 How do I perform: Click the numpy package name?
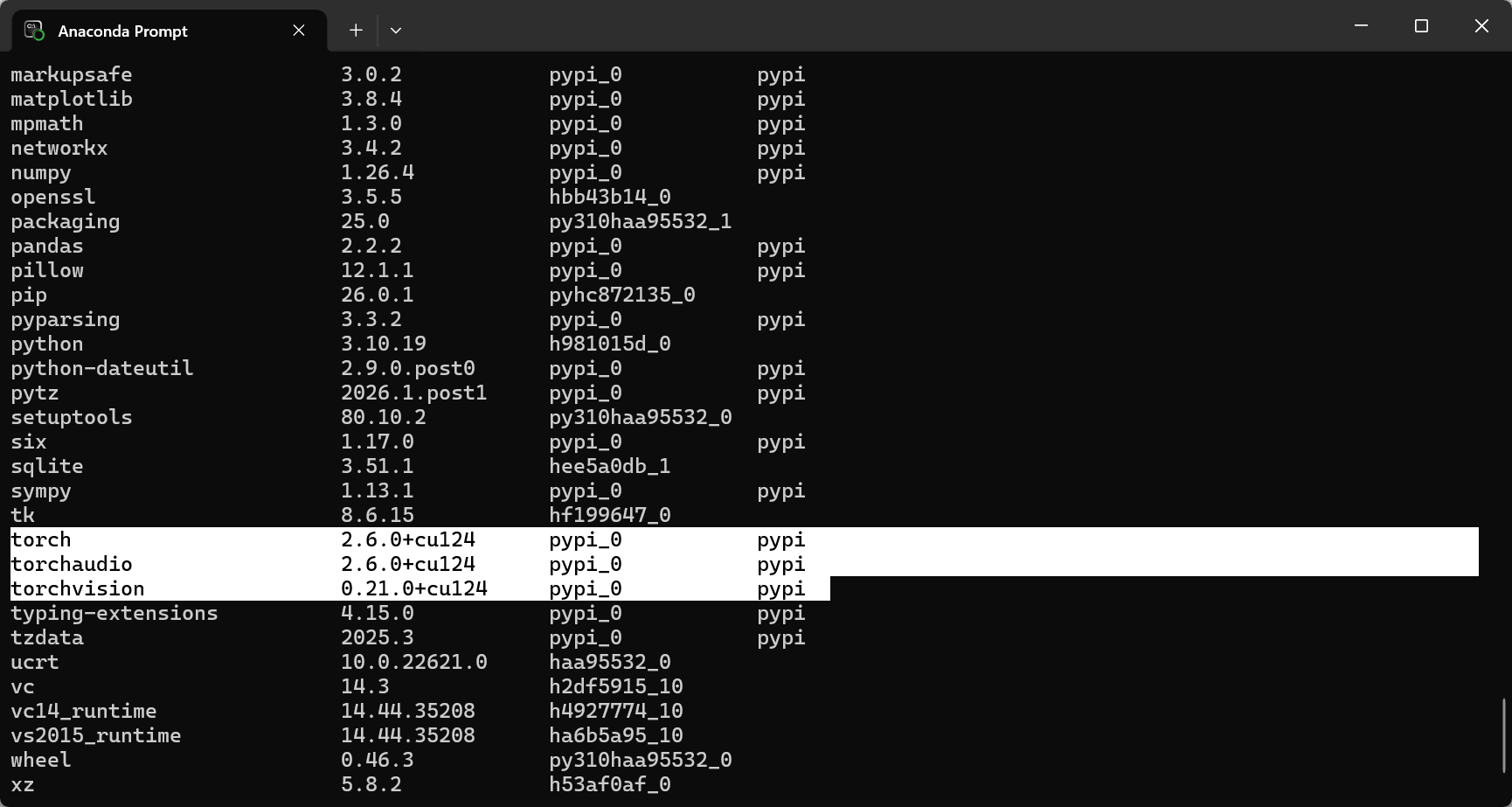[41, 172]
